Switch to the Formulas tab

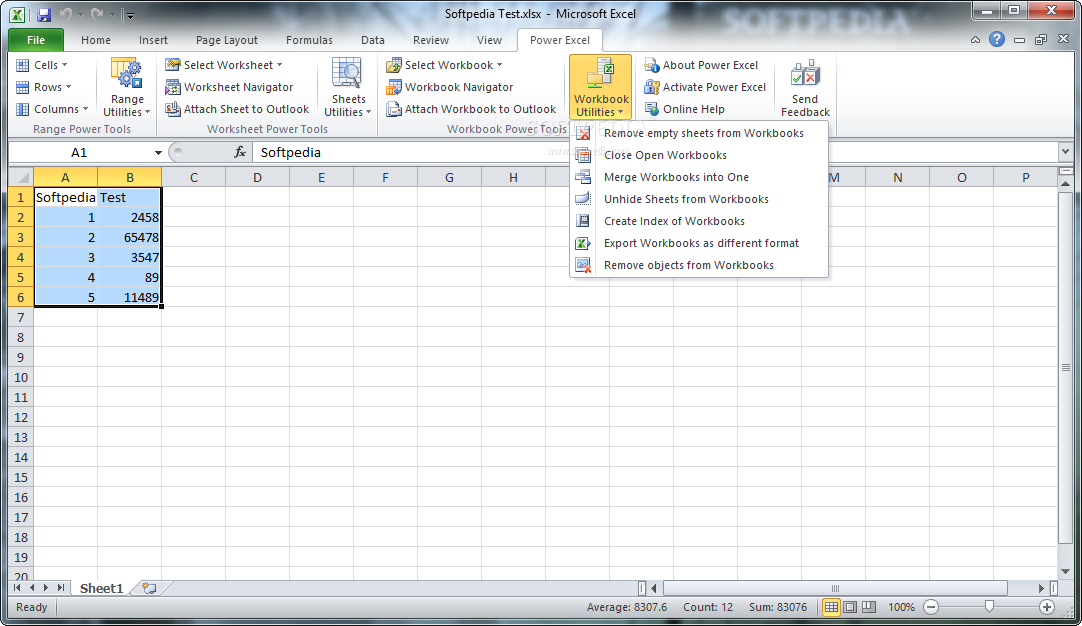pyautogui.click(x=309, y=40)
